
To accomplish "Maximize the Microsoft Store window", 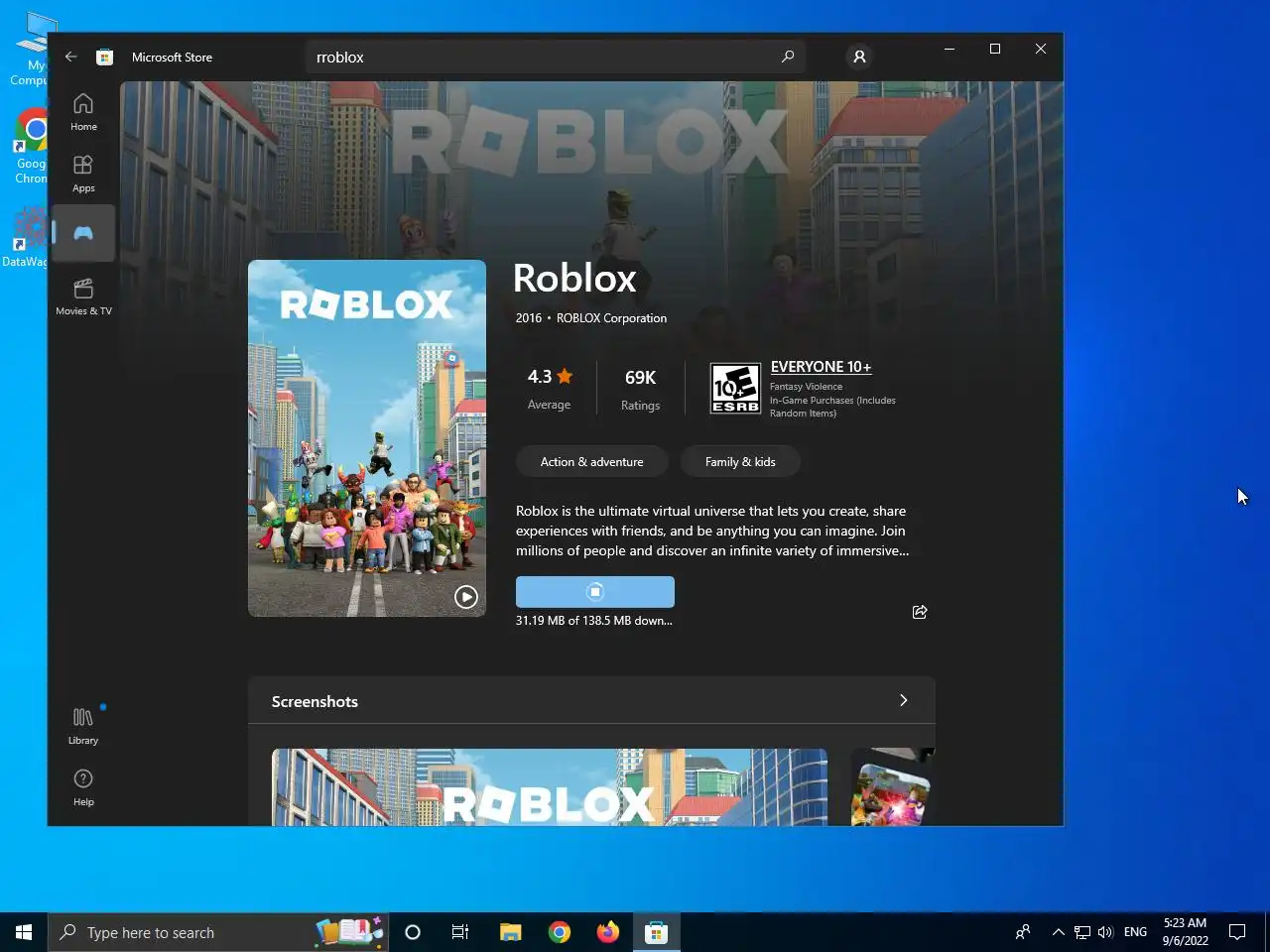I will pyautogui.click(x=995, y=49).
